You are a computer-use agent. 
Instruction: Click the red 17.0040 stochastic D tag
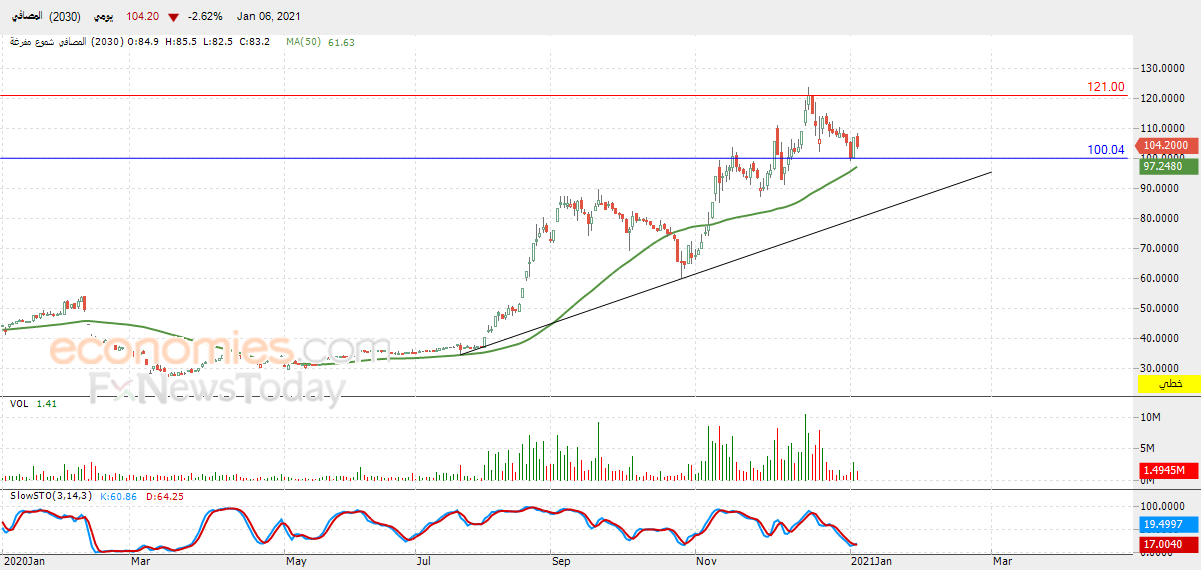[1166, 544]
